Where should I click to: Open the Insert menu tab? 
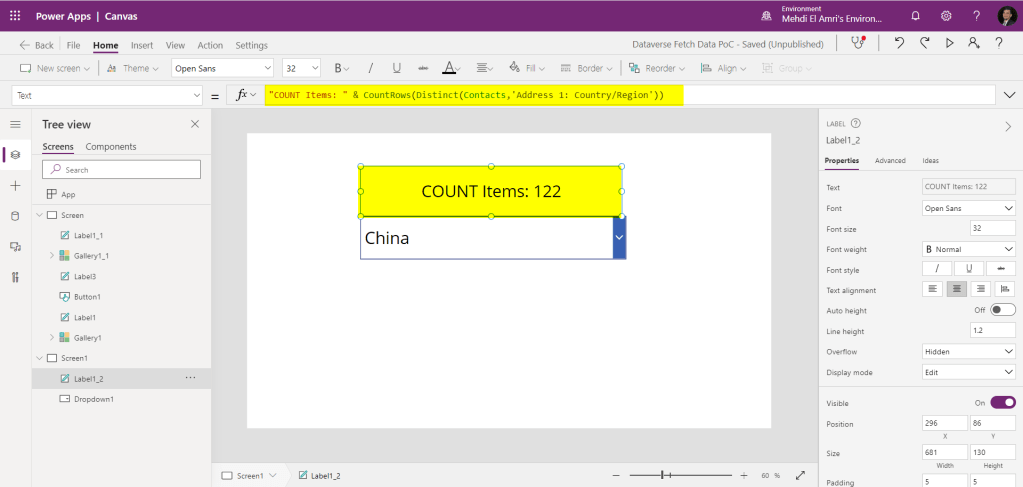142,45
